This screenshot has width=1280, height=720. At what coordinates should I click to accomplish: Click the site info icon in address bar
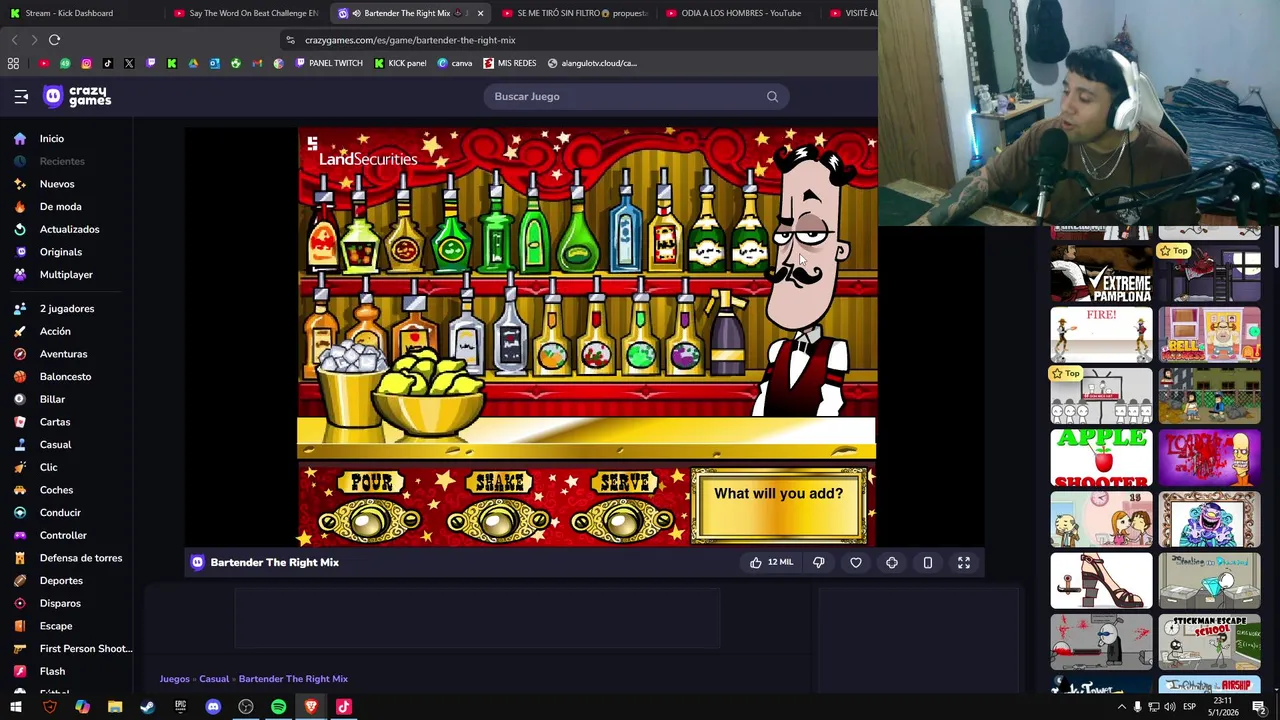point(291,40)
